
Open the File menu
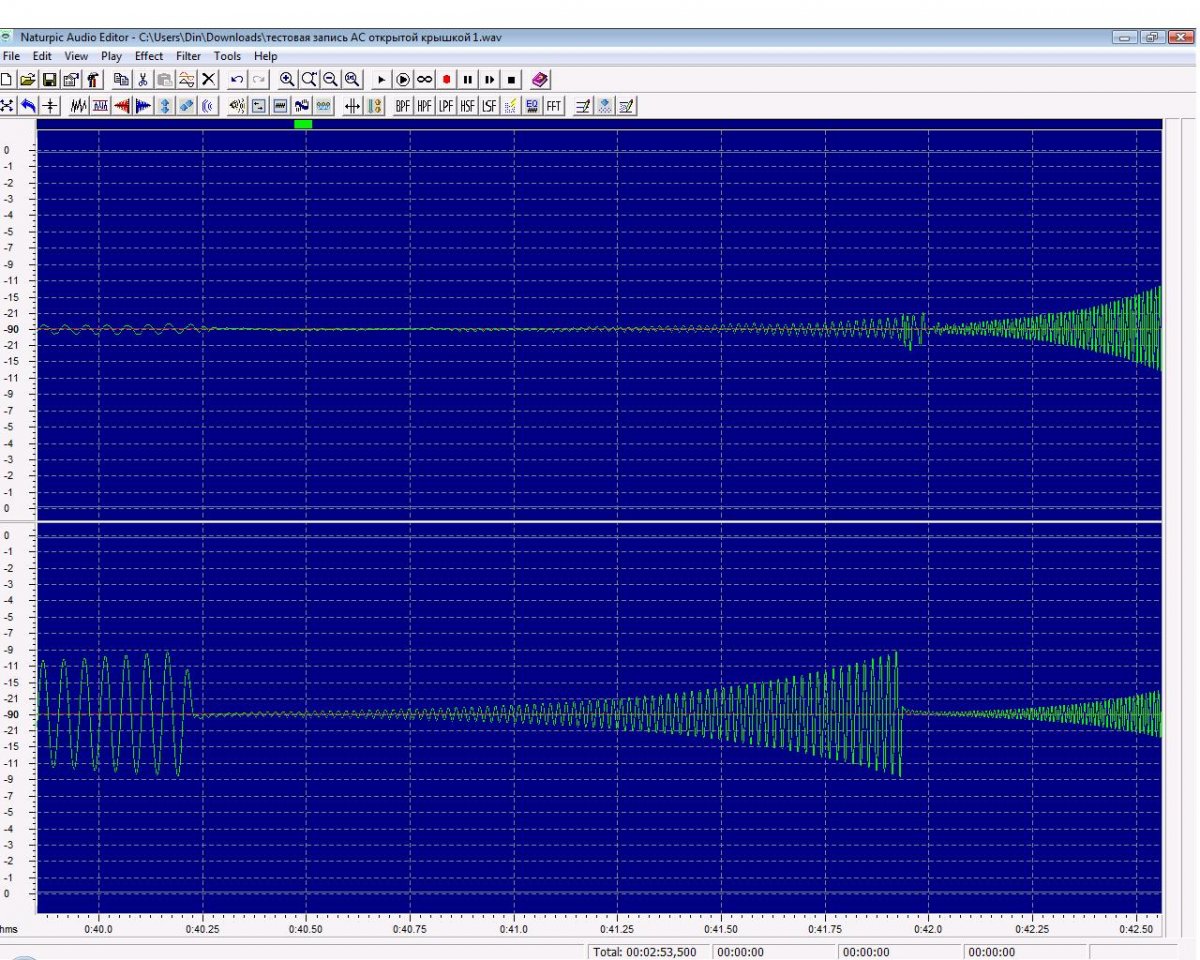pyautogui.click(x=11, y=56)
